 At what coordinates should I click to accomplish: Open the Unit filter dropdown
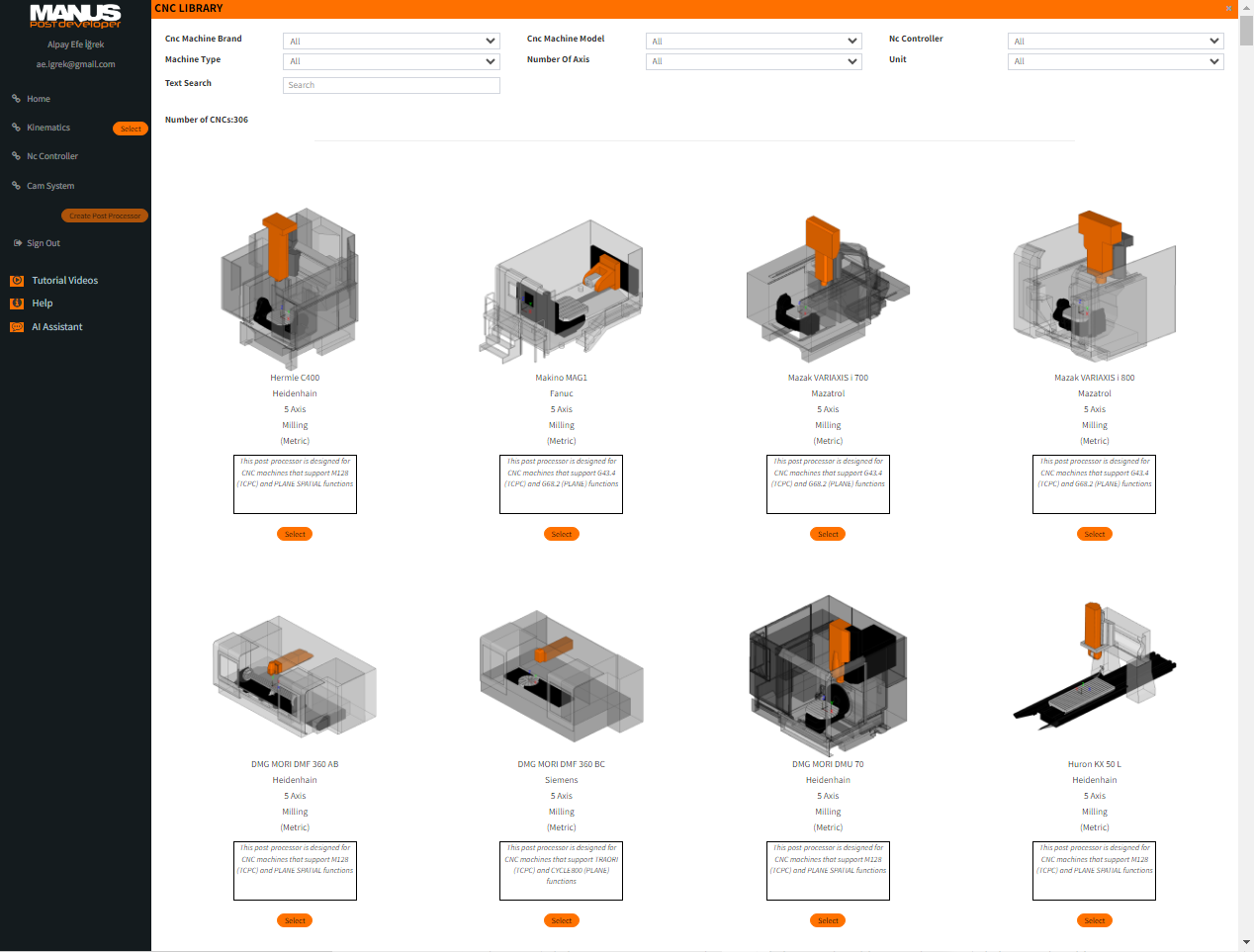1116,61
